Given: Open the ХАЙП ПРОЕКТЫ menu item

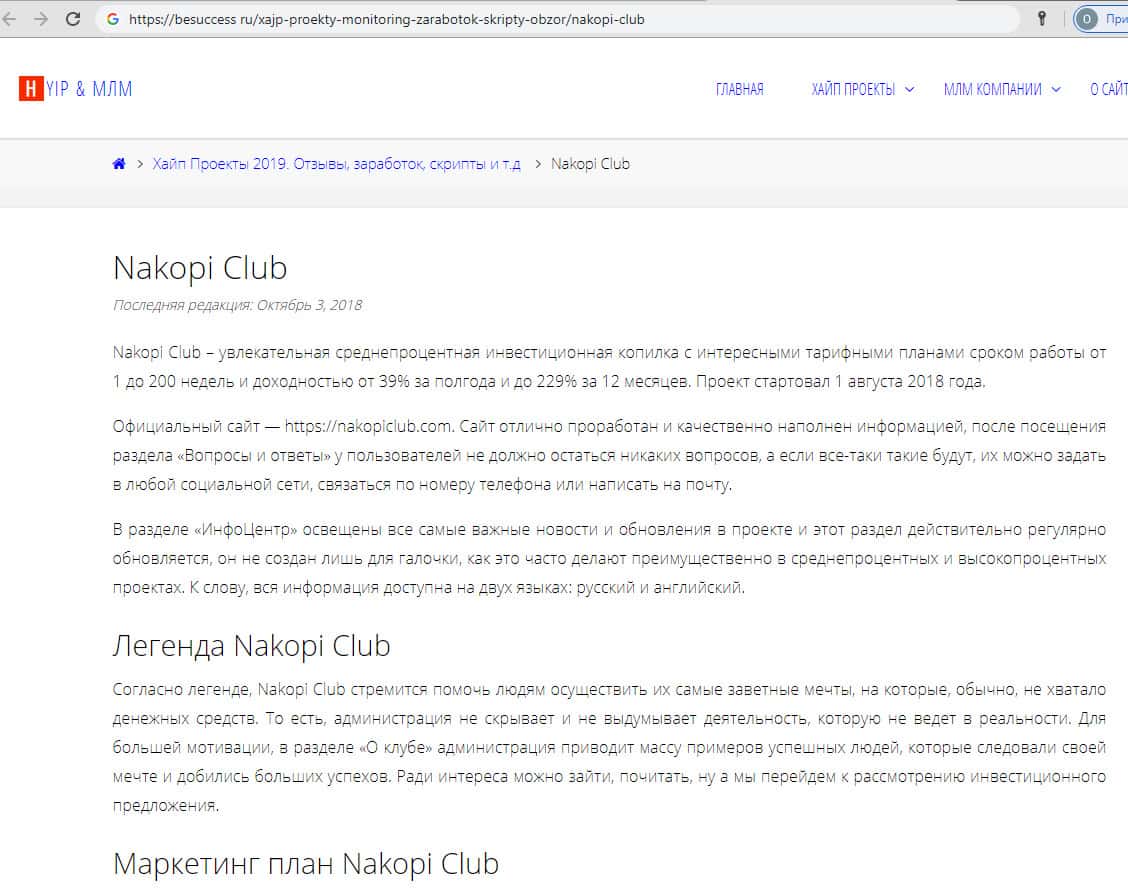Looking at the screenshot, I should (853, 89).
